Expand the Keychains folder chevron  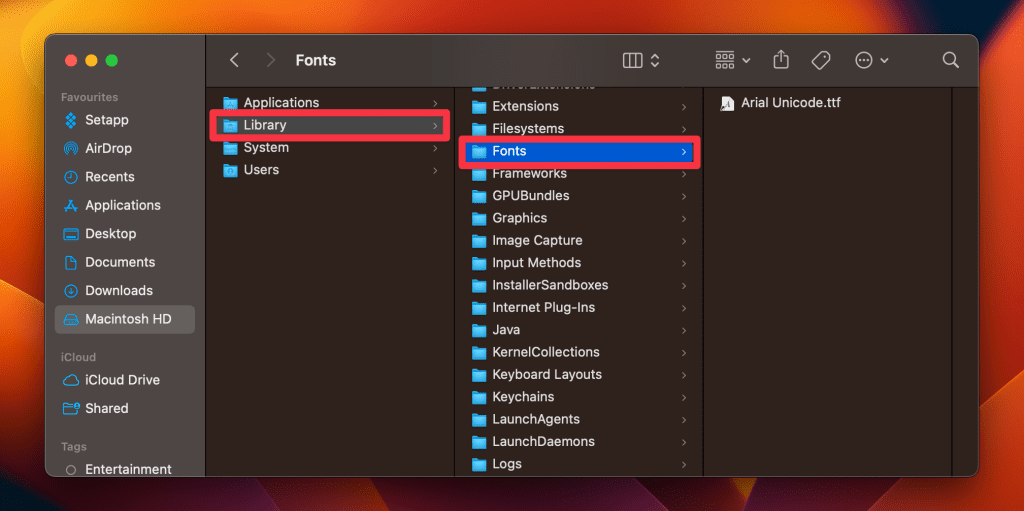[684, 397]
